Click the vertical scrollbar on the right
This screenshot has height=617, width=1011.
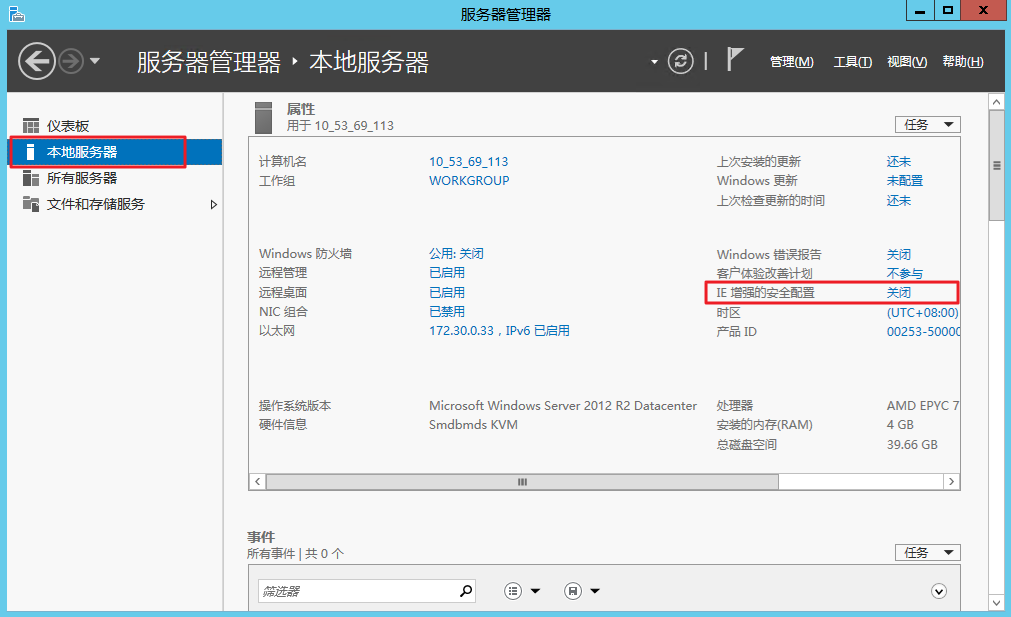(996, 160)
